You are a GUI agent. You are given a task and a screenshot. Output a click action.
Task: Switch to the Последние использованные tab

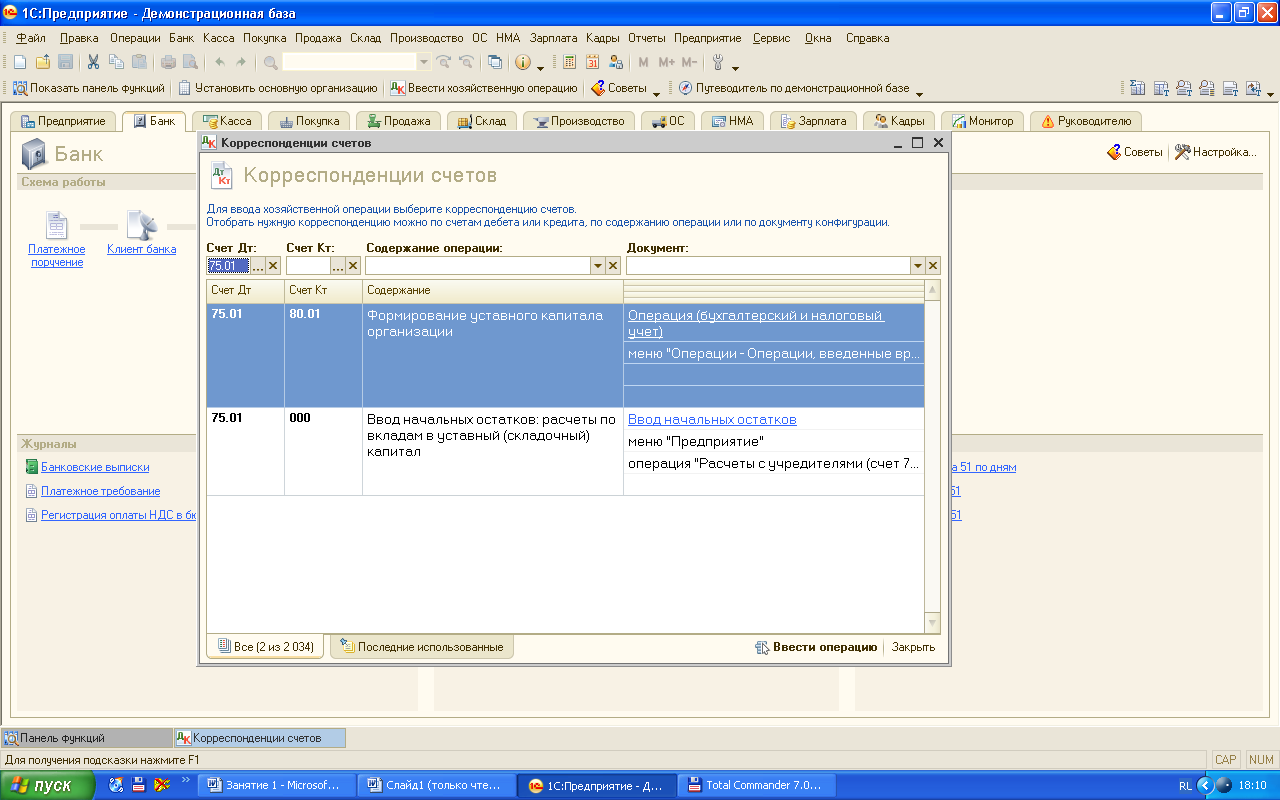[x=422, y=647]
